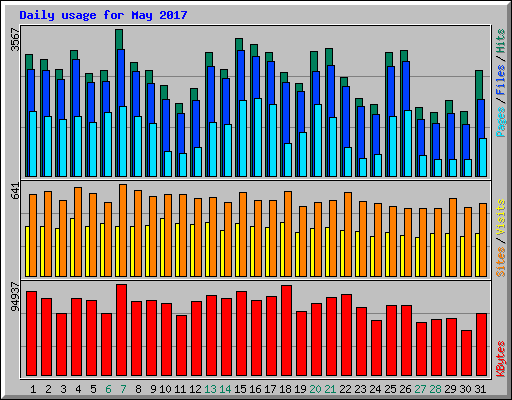Select day label 5 on the x-axis
Screen dimensions: 512x400
(x=93, y=389)
